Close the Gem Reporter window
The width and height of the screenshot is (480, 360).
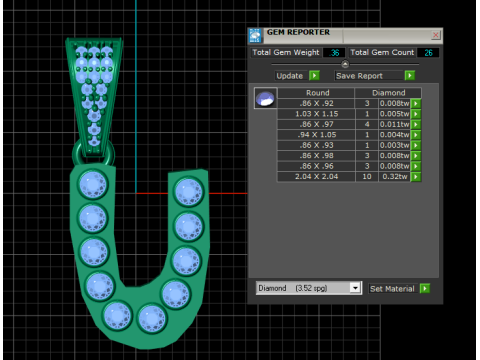click(435, 35)
